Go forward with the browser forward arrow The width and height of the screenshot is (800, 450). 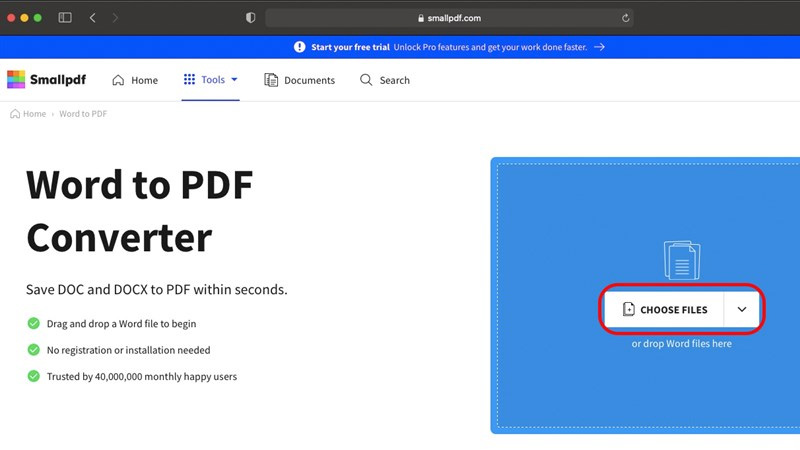(115, 18)
